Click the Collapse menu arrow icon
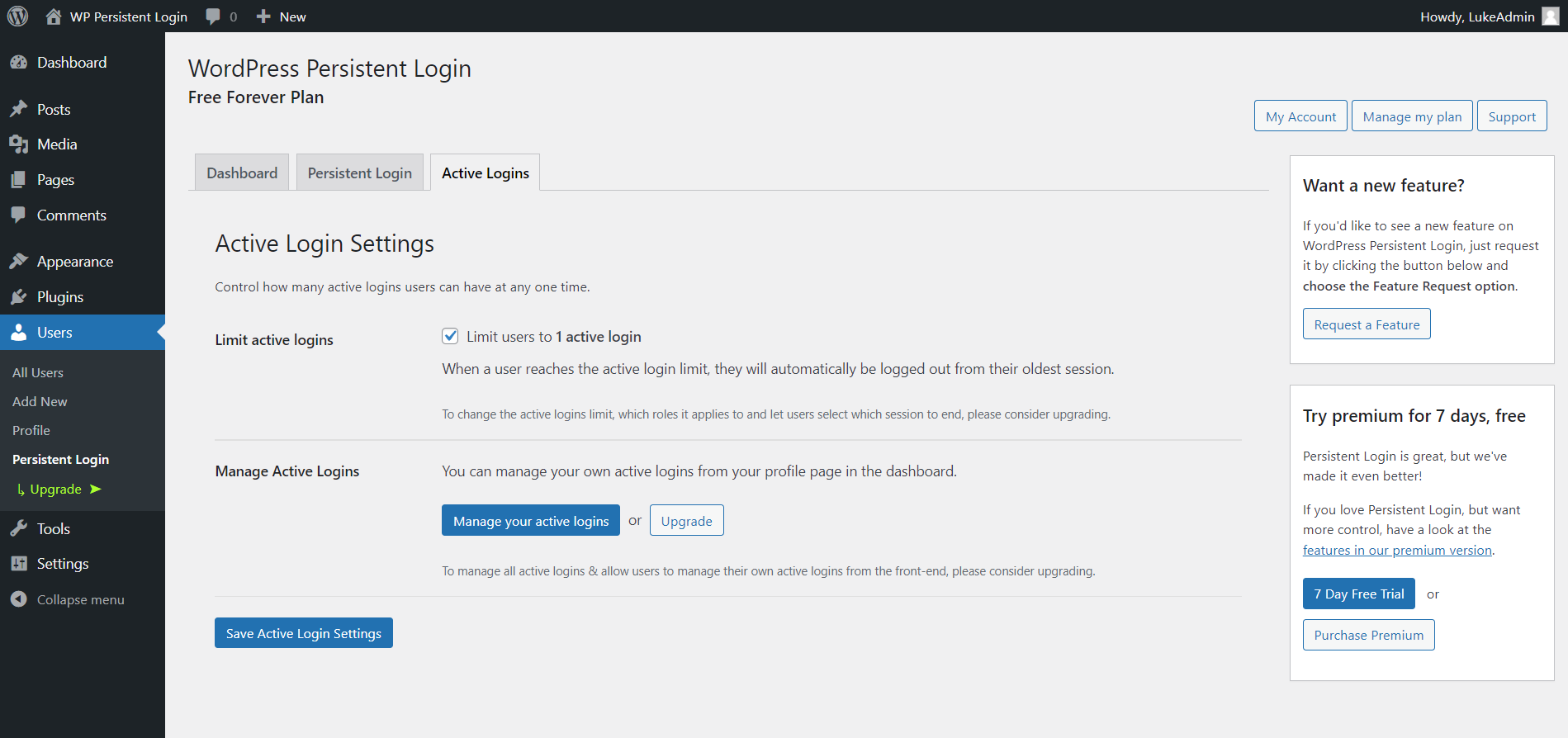 click(18, 599)
